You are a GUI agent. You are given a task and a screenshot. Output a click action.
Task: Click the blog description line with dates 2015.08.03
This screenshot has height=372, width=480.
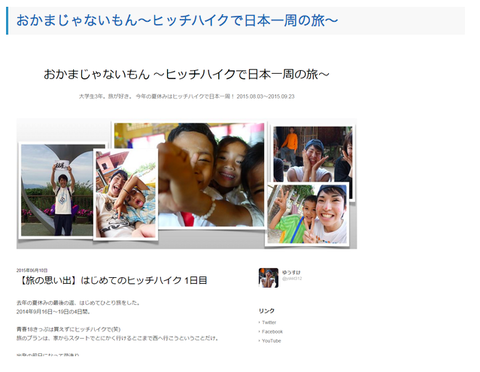click(x=187, y=96)
